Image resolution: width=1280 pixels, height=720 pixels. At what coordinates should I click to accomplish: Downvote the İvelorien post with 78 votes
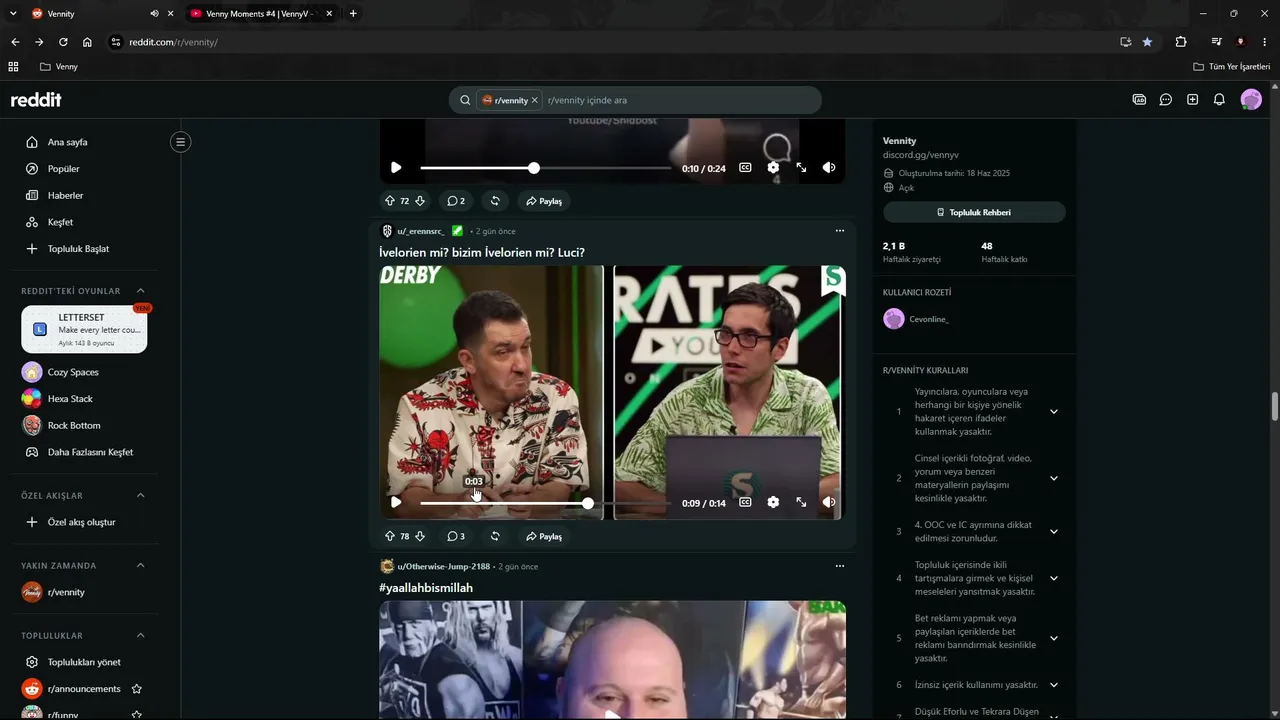coord(420,536)
